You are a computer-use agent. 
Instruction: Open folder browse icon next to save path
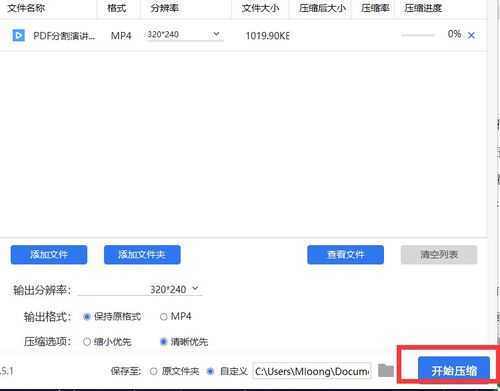(386, 370)
